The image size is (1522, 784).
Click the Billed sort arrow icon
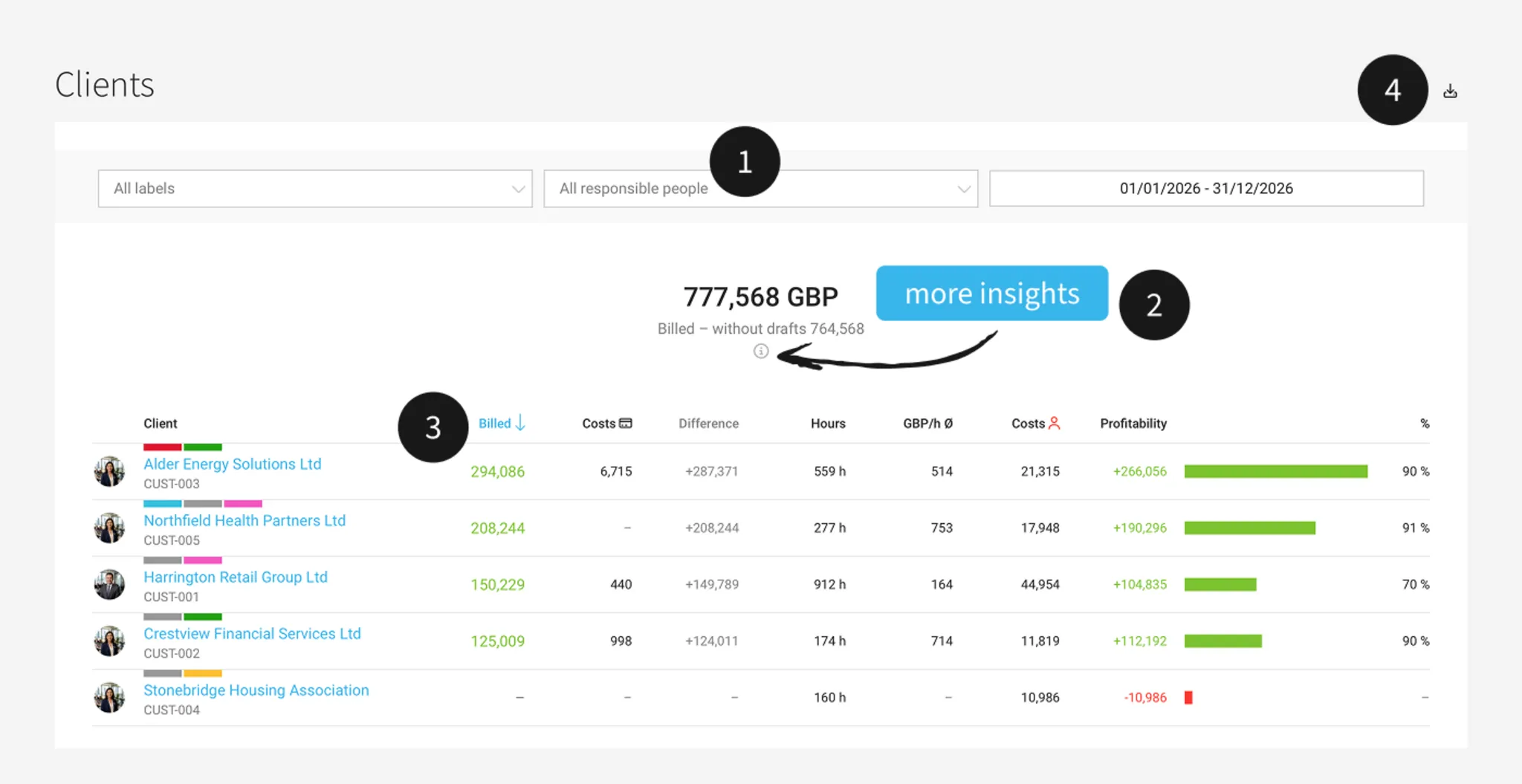point(520,423)
